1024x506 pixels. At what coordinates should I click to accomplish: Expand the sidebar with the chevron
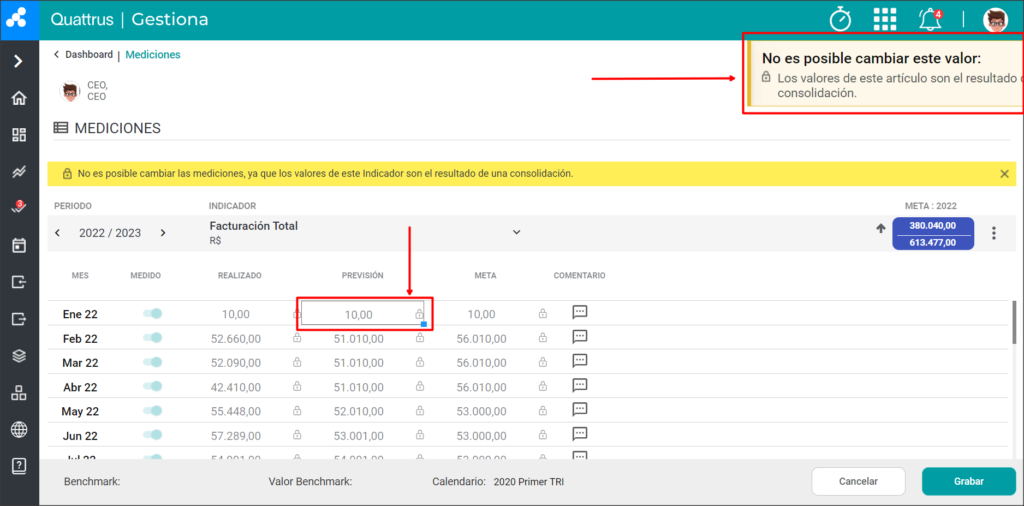pos(18,61)
